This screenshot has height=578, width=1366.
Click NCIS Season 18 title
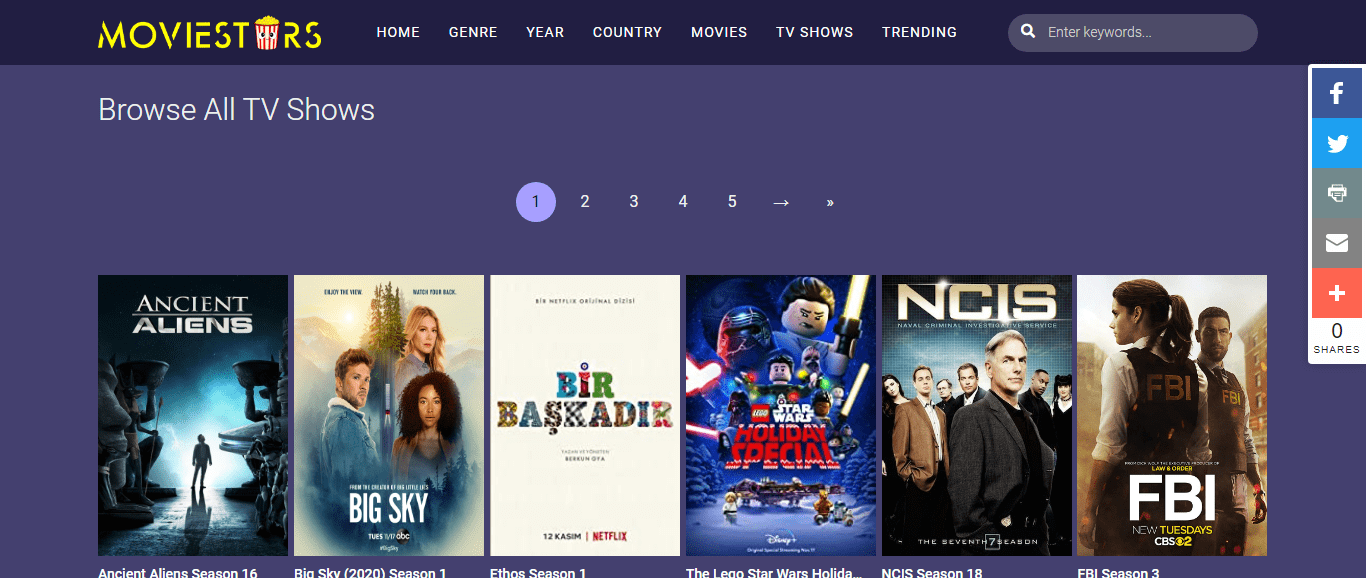coord(932,573)
